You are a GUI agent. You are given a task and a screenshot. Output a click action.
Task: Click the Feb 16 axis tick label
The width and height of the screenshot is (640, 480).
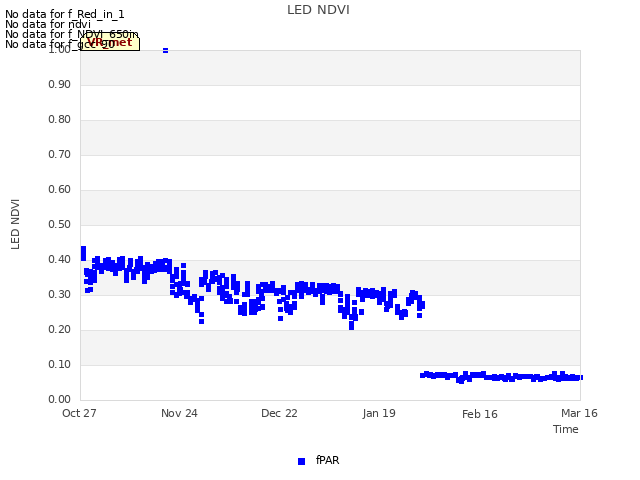point(480,414)
